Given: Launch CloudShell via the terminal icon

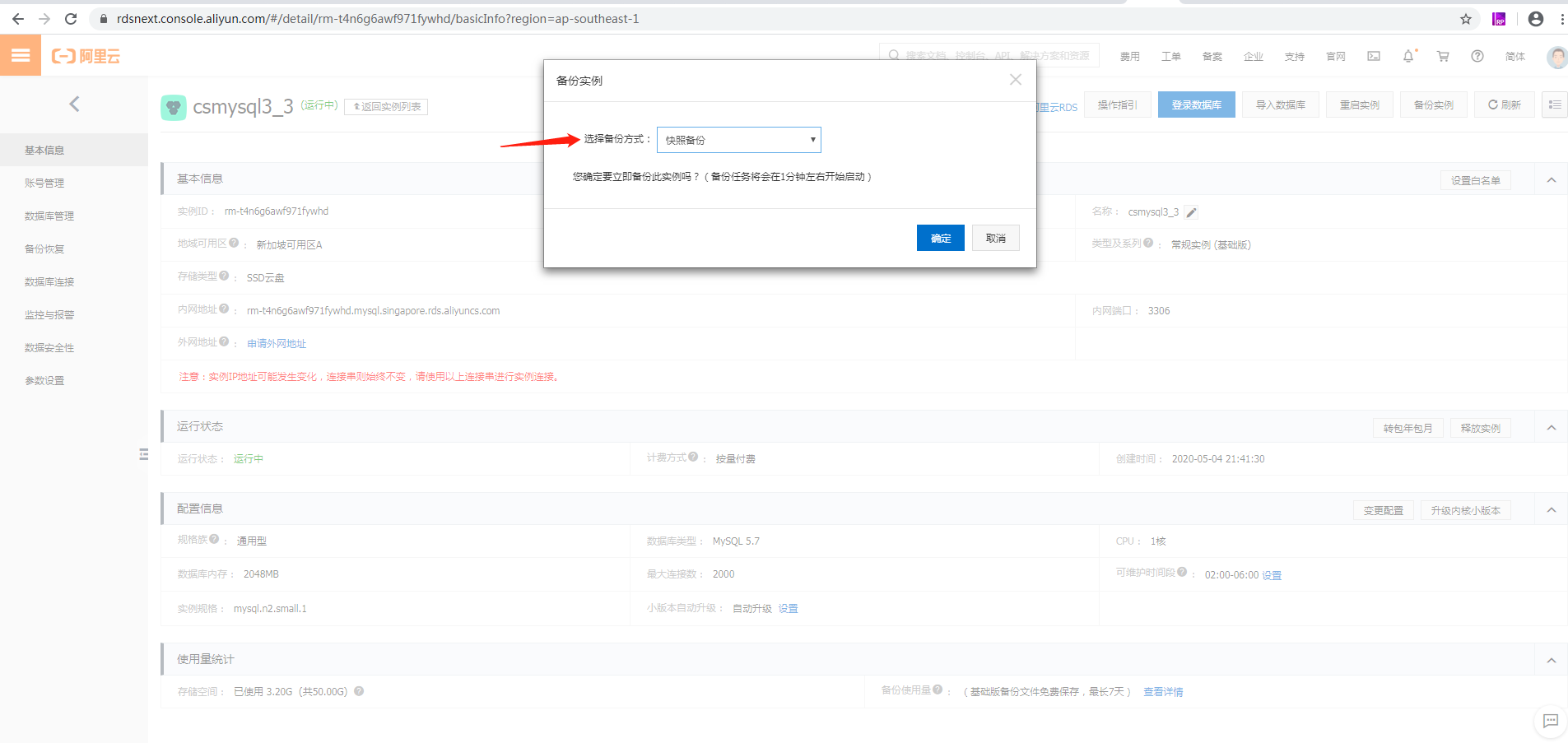Looking at the screenshot, I should 1373,56.
